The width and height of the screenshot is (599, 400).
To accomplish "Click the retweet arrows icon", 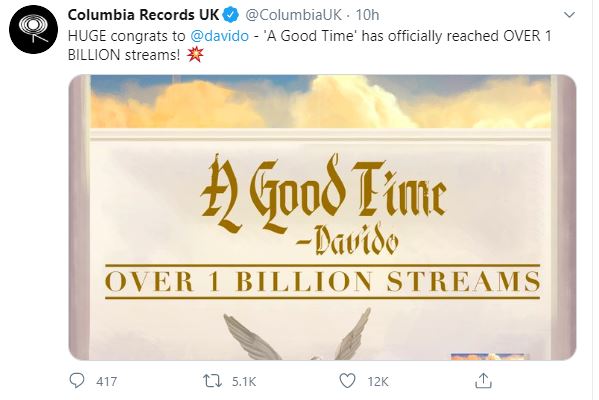I will click(x=212, y=381).
